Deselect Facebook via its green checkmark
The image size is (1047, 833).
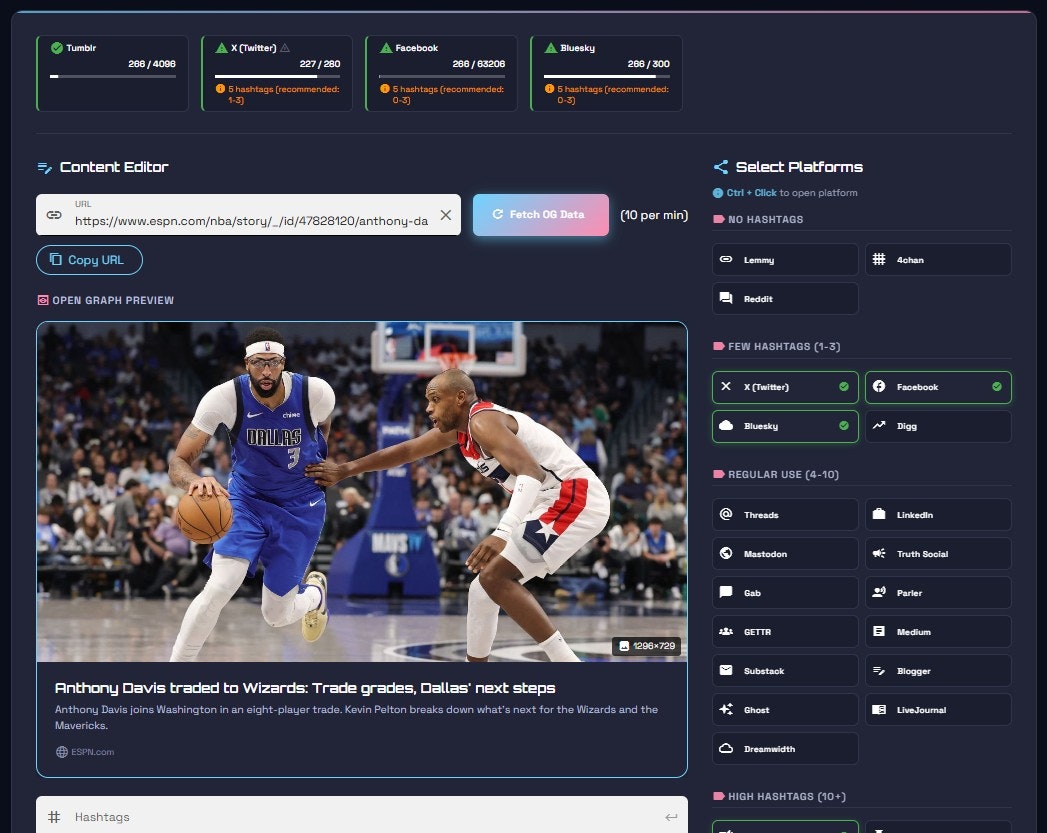[995, 386]
